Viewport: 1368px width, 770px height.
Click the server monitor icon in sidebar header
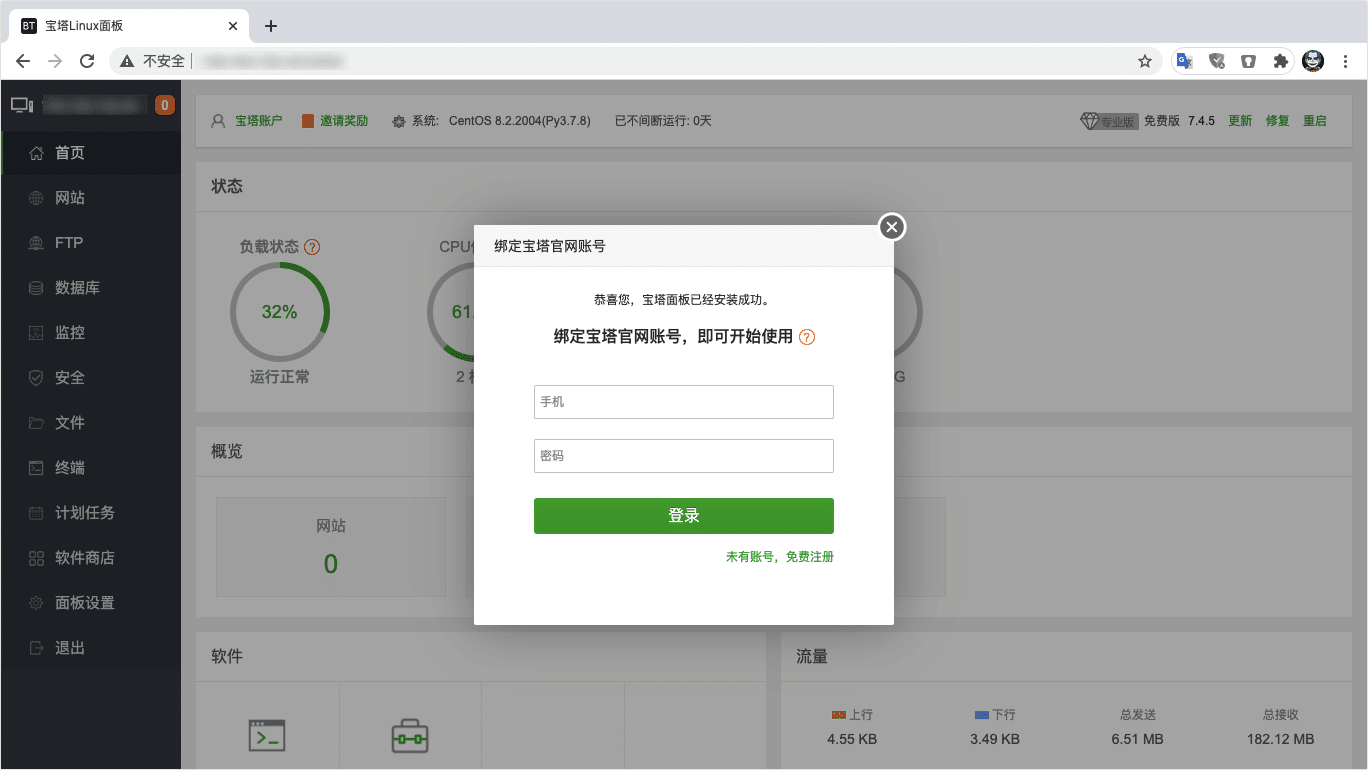[x=22, y=104]
